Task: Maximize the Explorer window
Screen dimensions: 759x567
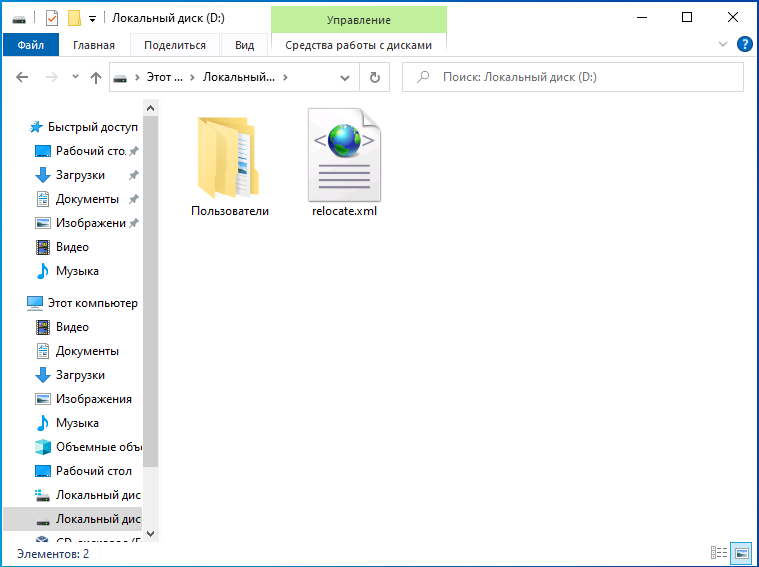Action: (686, 17)
